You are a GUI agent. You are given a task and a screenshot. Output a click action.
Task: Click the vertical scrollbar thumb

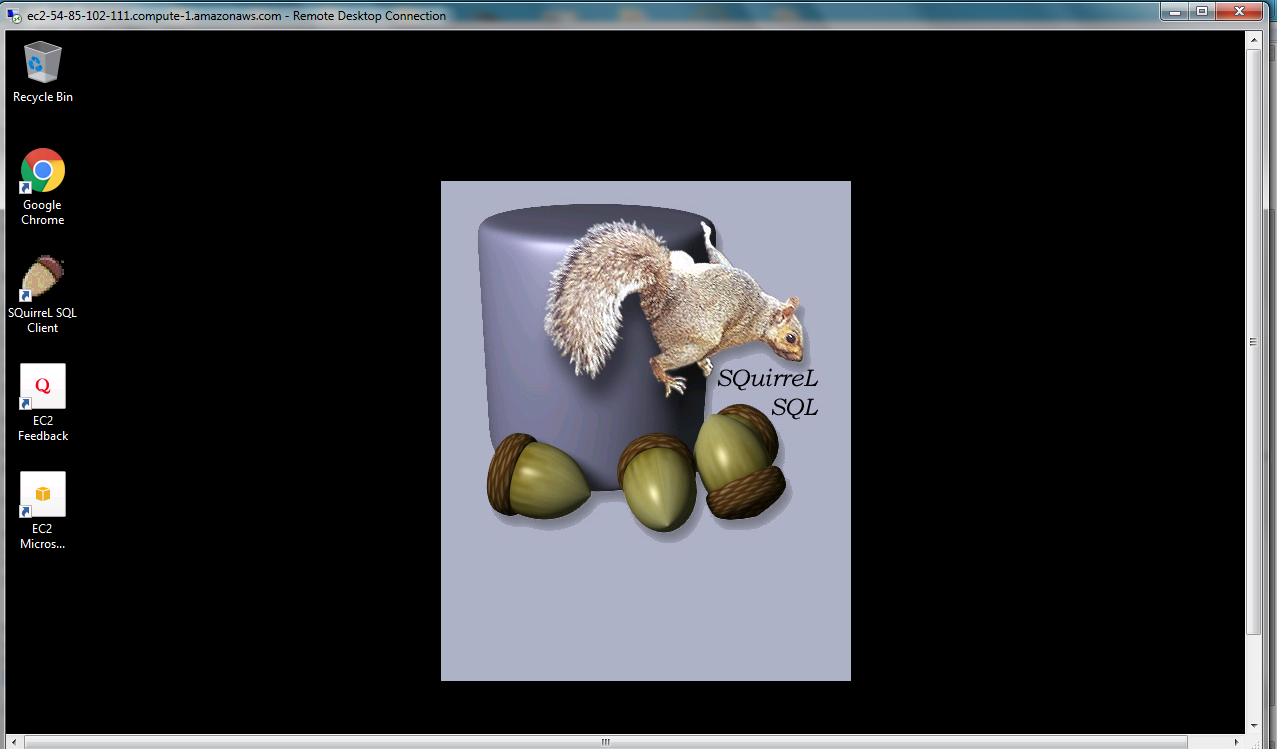pos(1253,340)
